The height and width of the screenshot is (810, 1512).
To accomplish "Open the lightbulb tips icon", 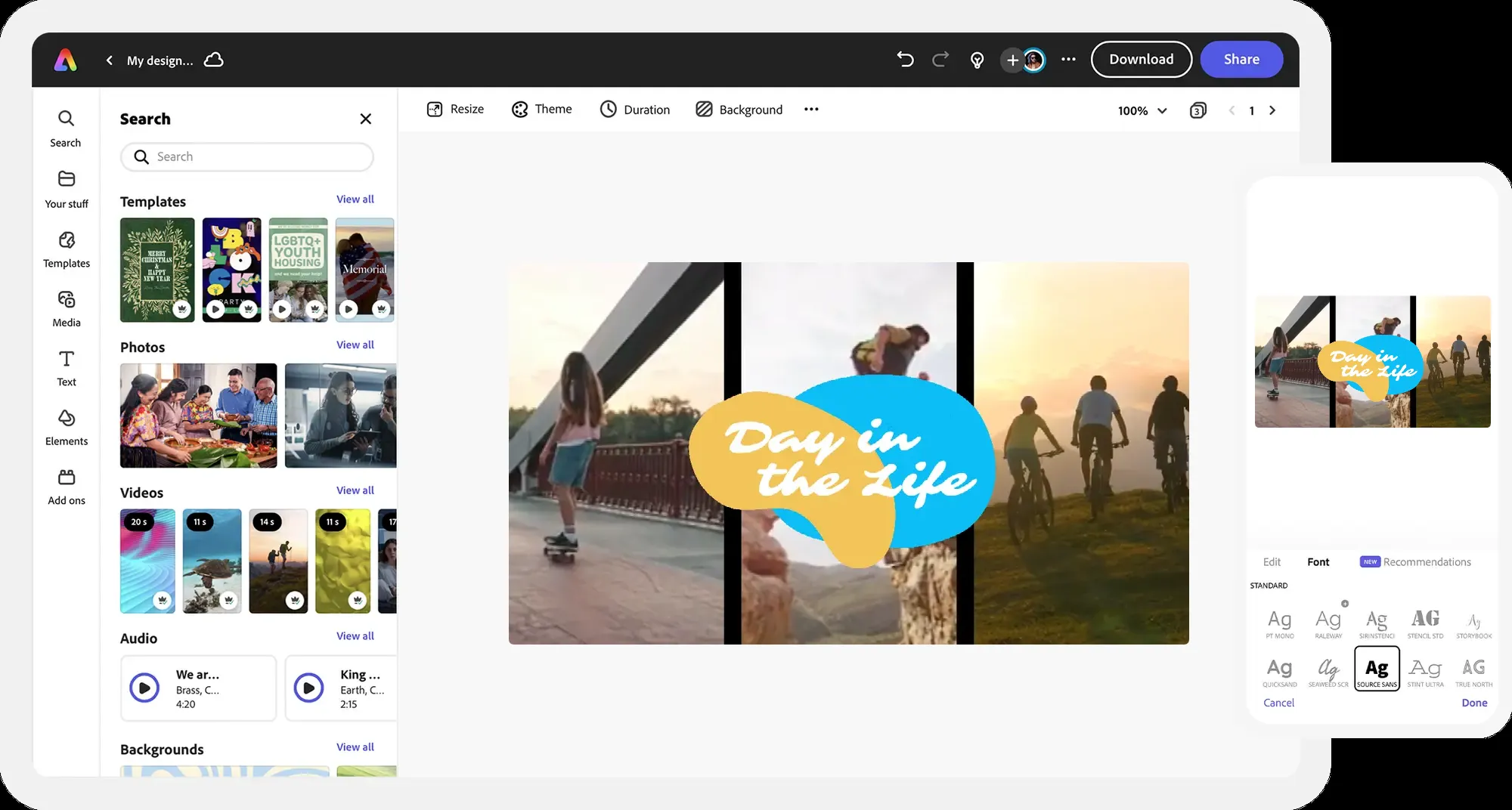I will coord(977,60).
